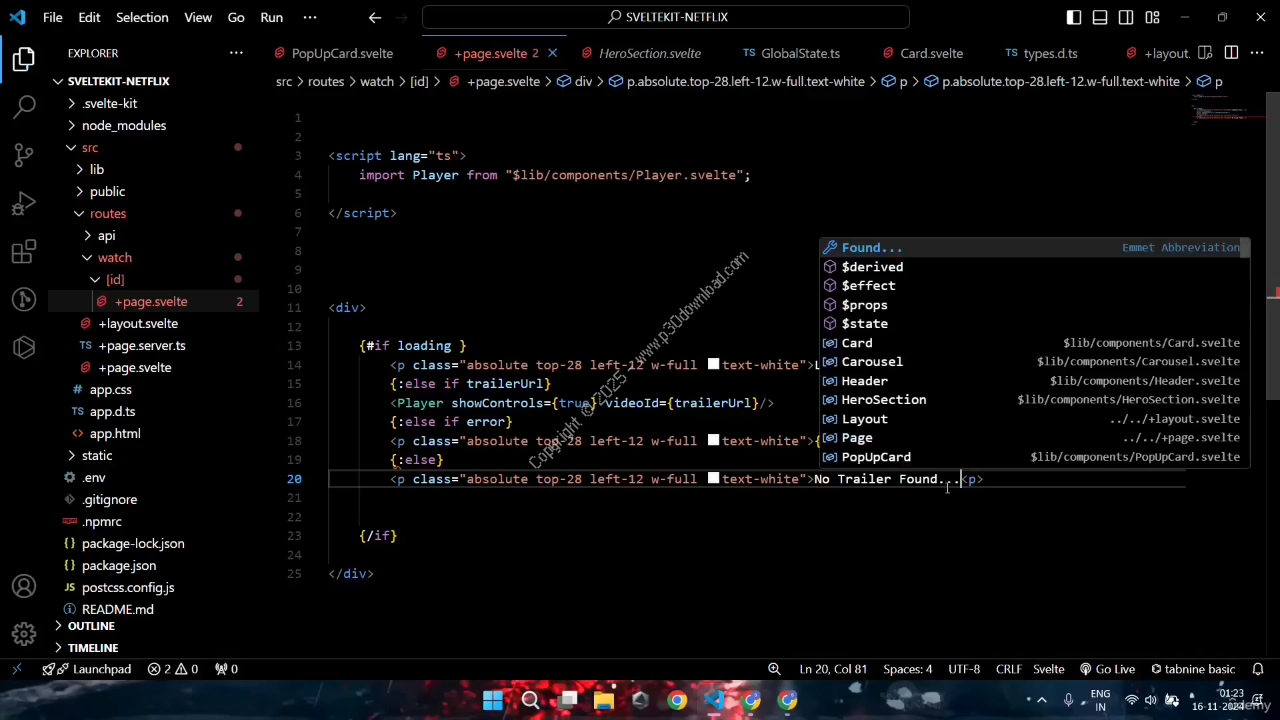
Task: Click the zoom magnifier status bar icon
Action: click(774, 669)
